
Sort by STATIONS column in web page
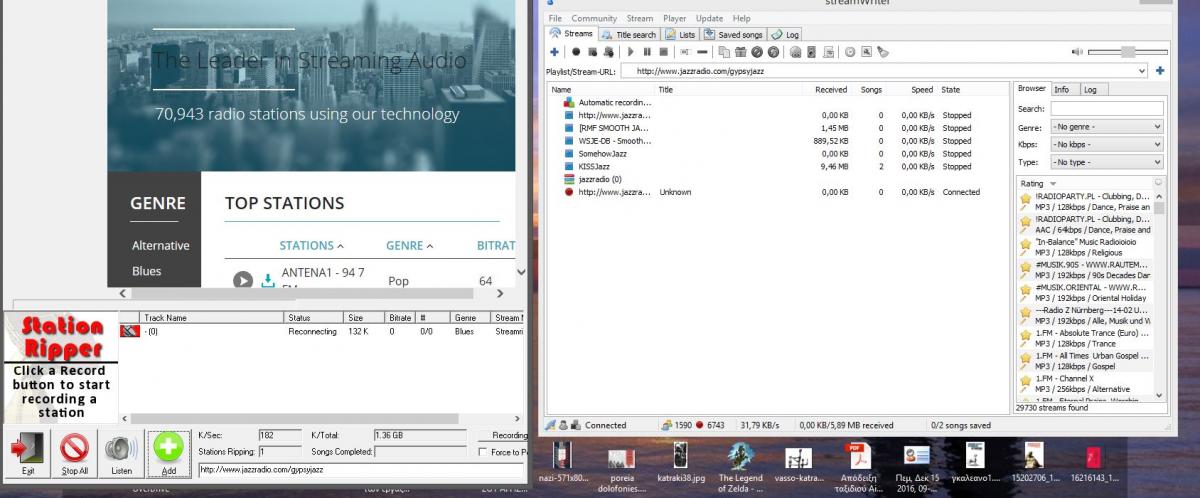point(311,245)
